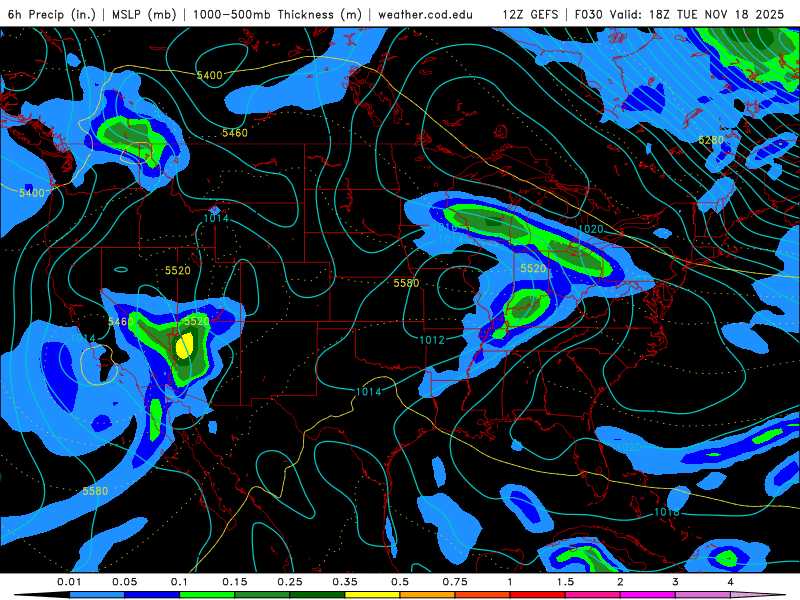Pick the red 1–1.5 legend swatch
The image size is (800, 600).
[538, 595]
